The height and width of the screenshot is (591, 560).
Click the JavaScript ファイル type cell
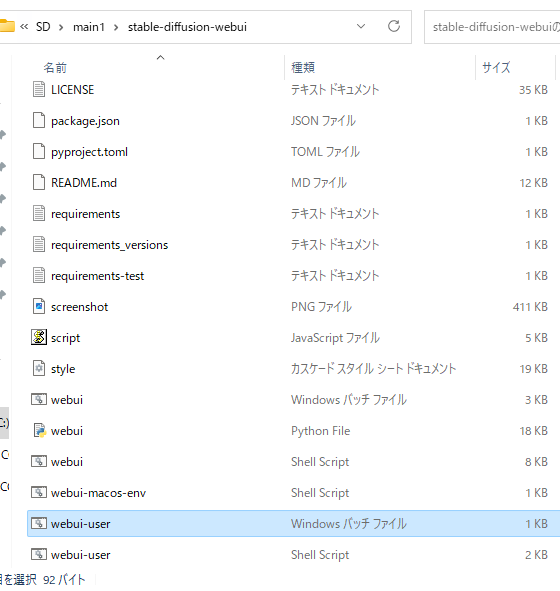click(x=335, y=338)
